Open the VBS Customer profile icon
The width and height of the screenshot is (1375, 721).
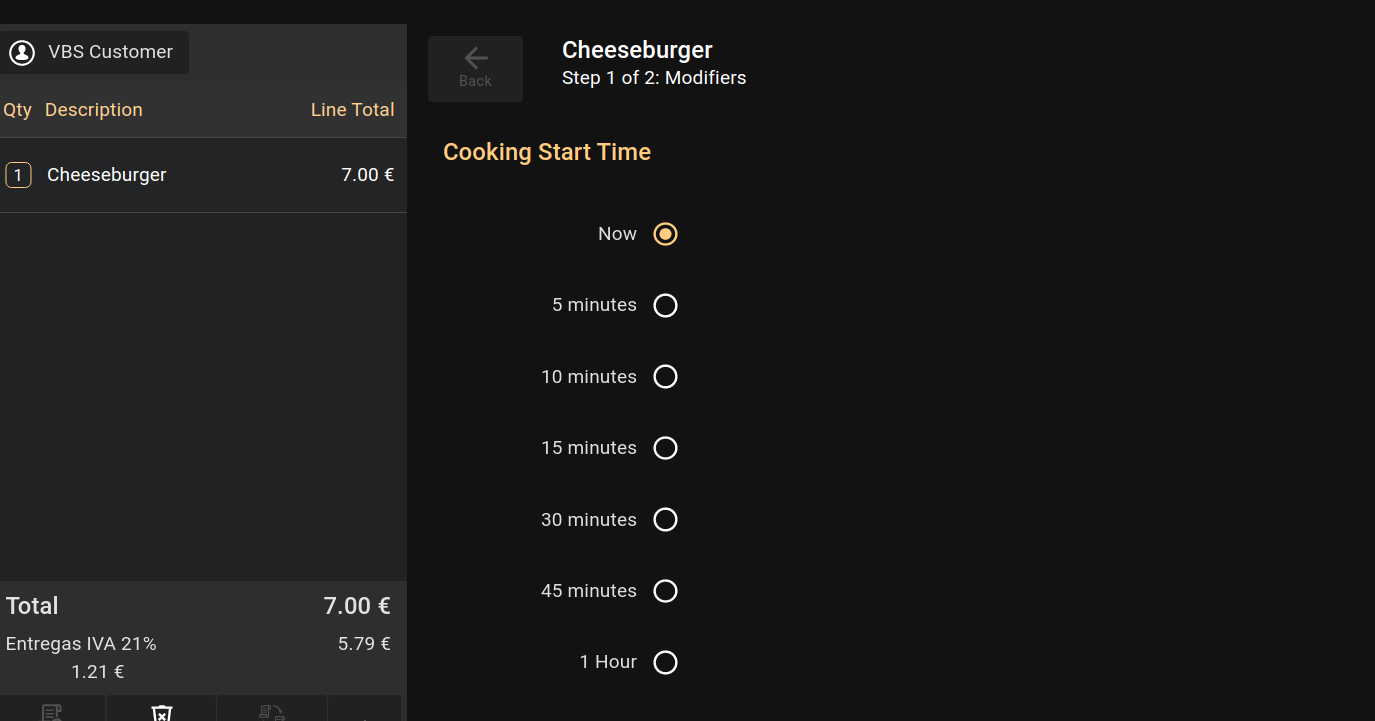click(x=22, y=53)
